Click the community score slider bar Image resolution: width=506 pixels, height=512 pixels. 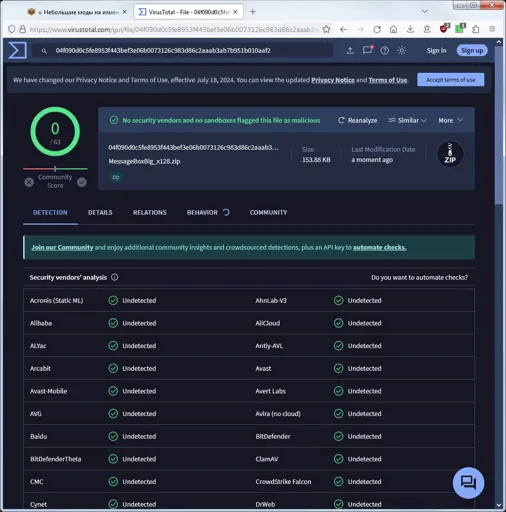[x=55, y=169]
